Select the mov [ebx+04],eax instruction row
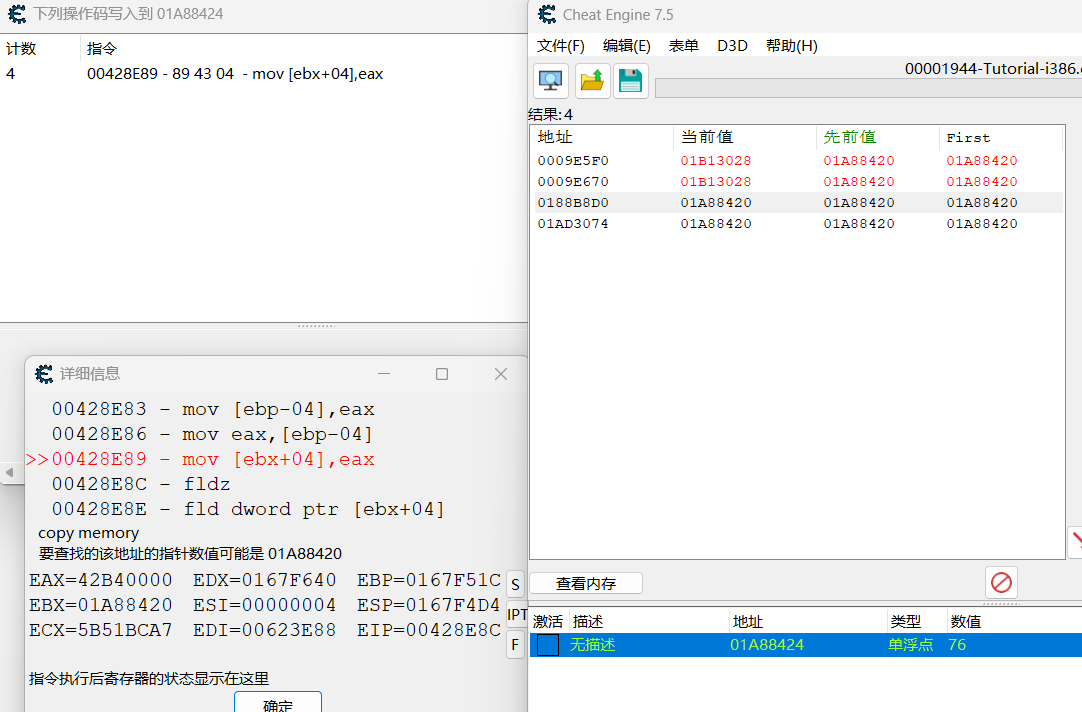The image size is (1082, 712). tap(235, 74)
